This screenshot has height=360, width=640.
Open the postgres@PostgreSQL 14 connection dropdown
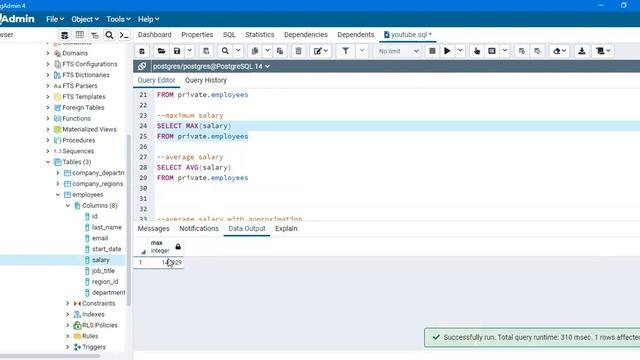tap(211, 66)
